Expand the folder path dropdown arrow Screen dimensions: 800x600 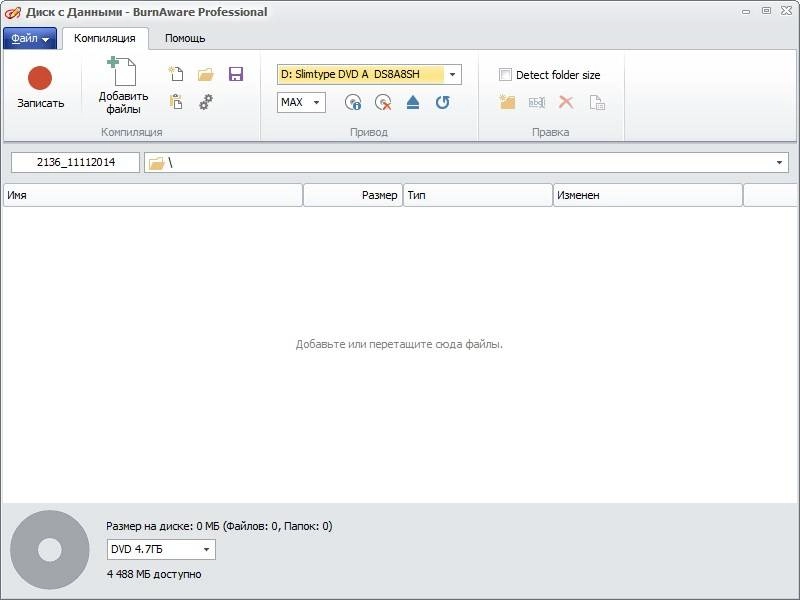click(x=779, y=163)
